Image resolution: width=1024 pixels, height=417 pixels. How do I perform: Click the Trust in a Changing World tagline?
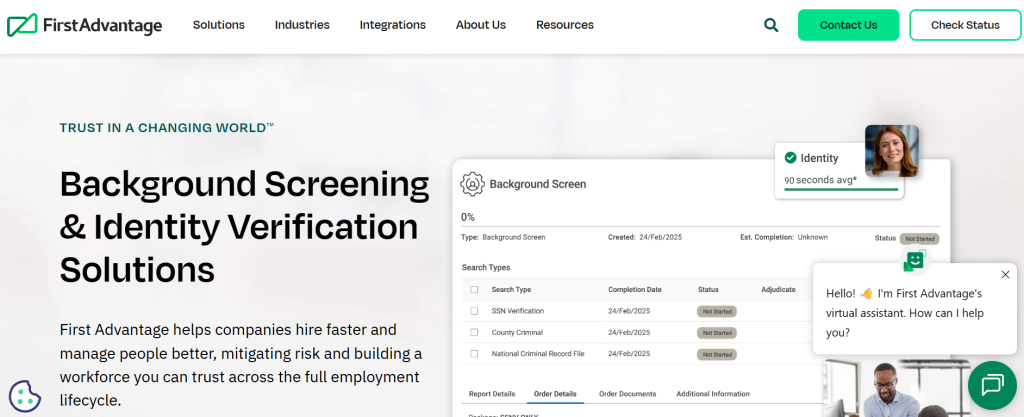[167, 127]
